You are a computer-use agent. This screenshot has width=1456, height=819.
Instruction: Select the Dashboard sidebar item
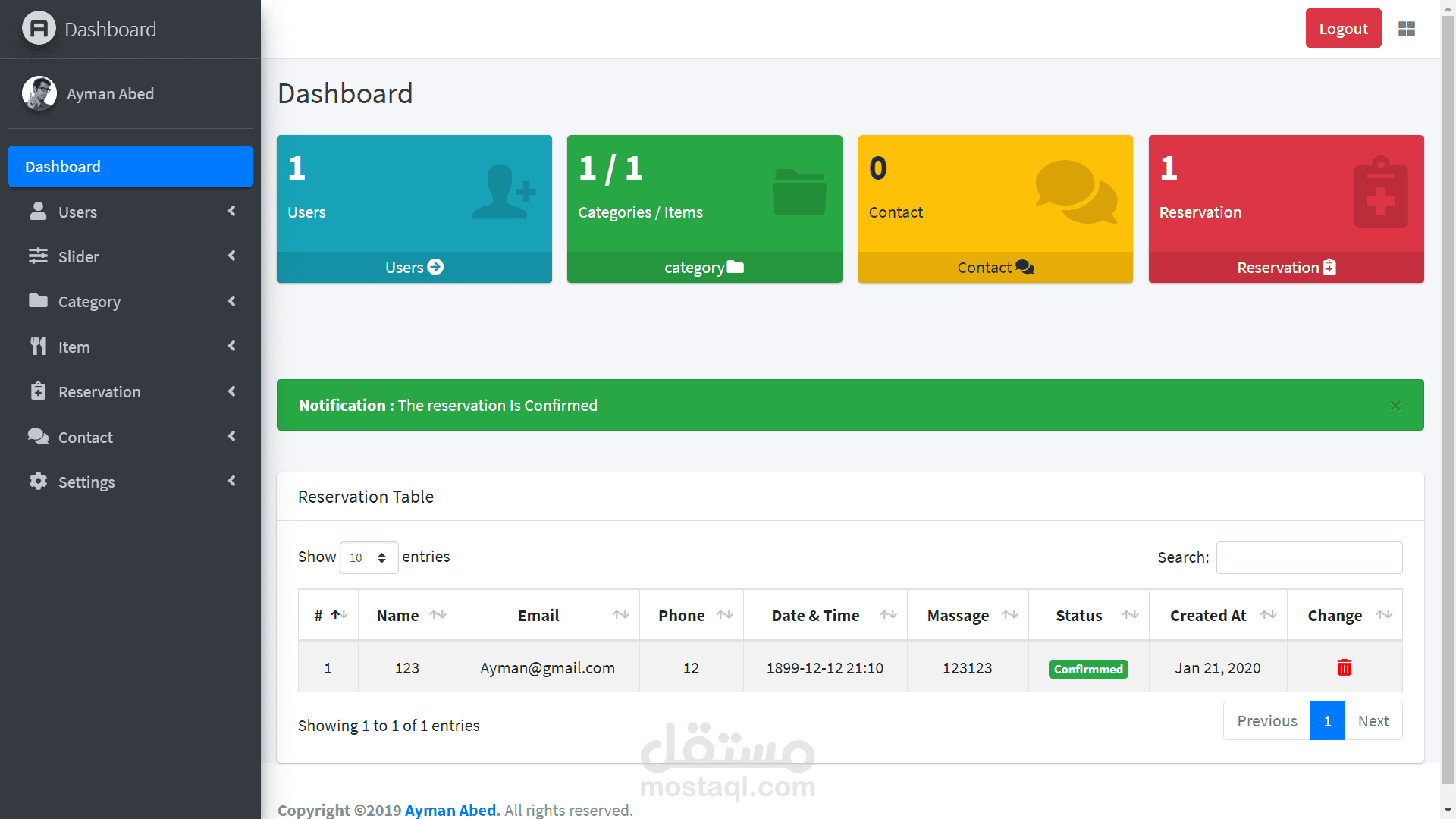point(130,166)
